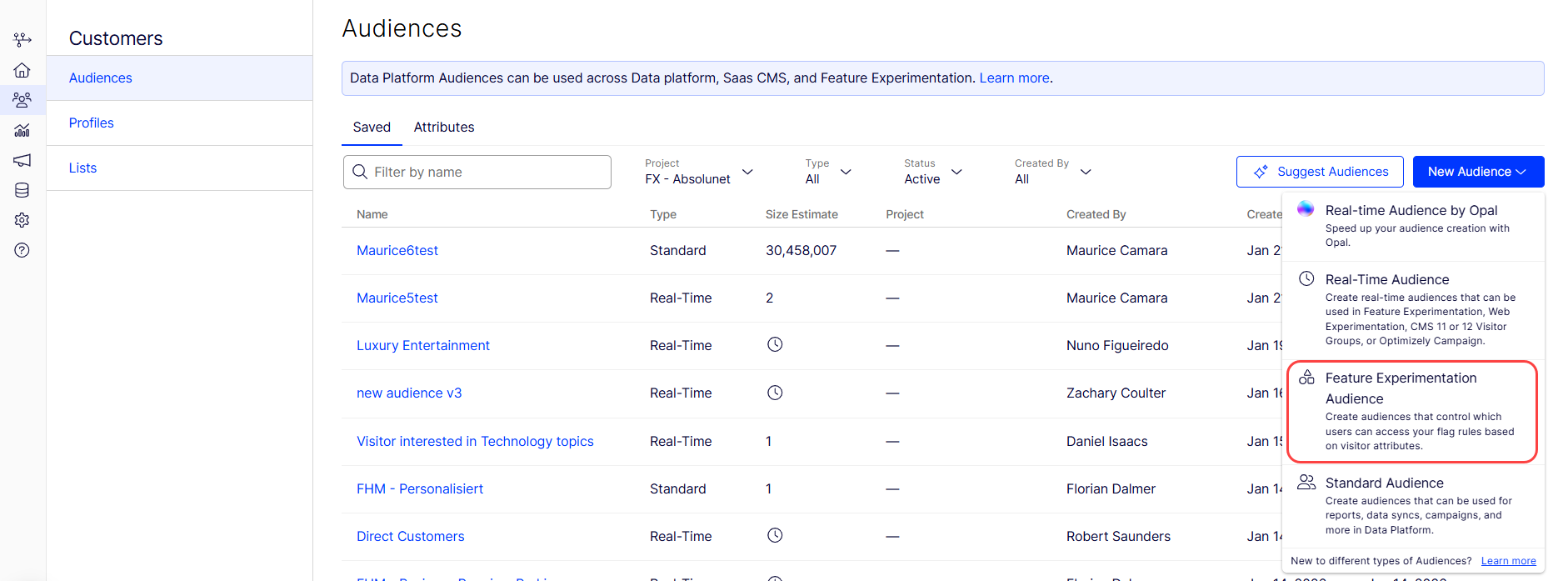Open the database icon in sidebar
Image resolution: width=1568 pixels, height=581 pixels.
point(22,190)
